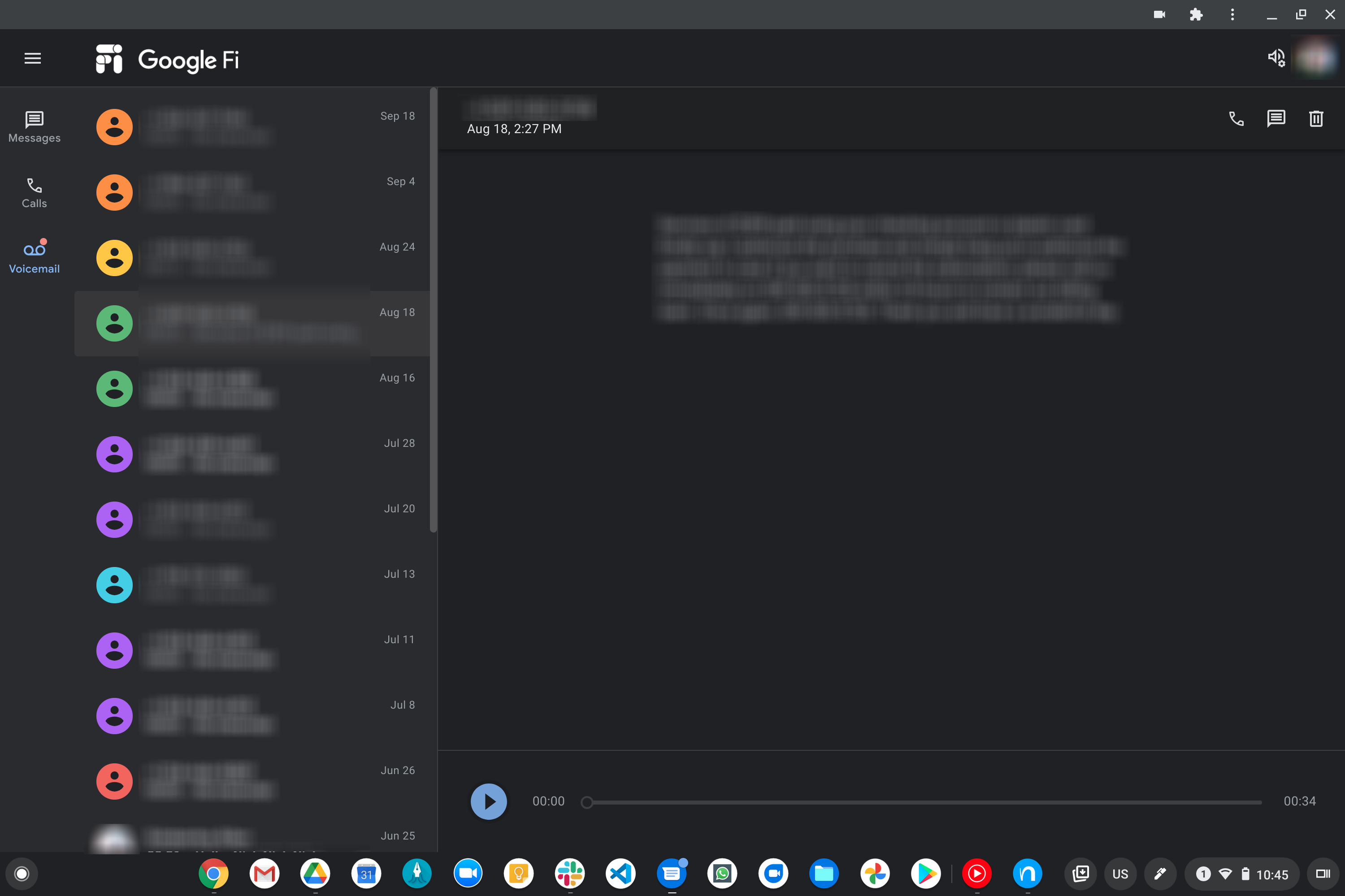Screen dimensions: 1345x896
Task: Open extensions puzzle icon in title bar
Action: 1196,15
